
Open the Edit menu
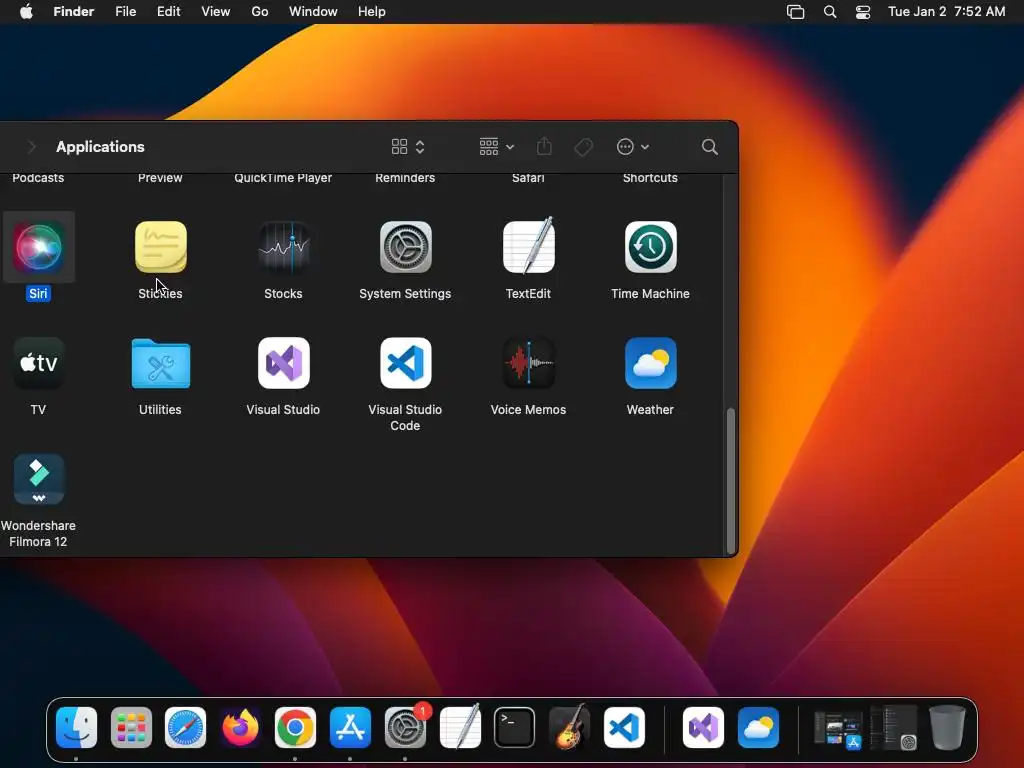[x=168, y=12]
